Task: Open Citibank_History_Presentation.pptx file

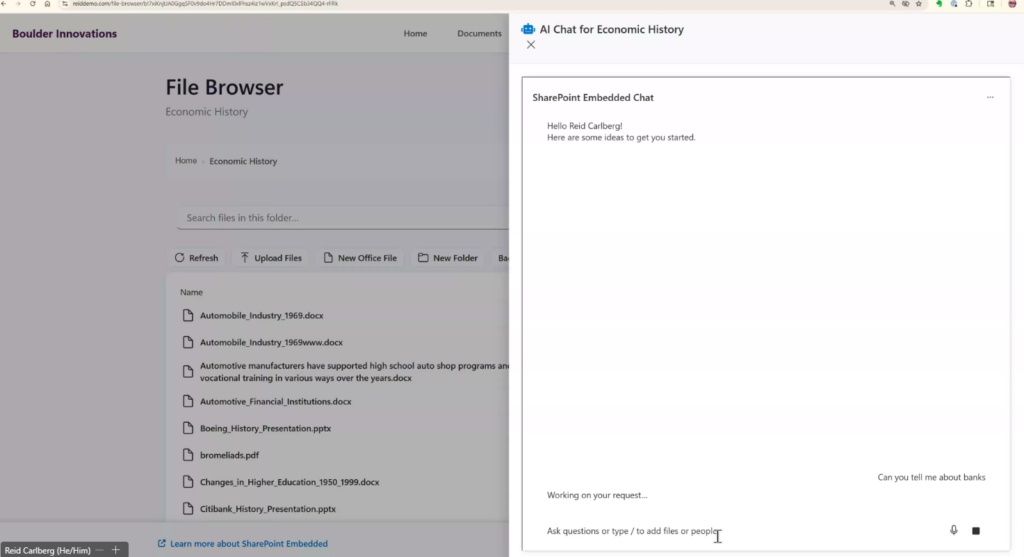Action: (x=268, y=509)
